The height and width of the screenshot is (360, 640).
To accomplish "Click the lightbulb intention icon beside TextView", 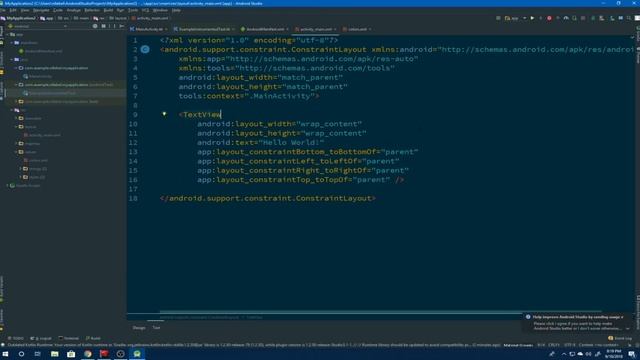I will click(x=164, y=114).
